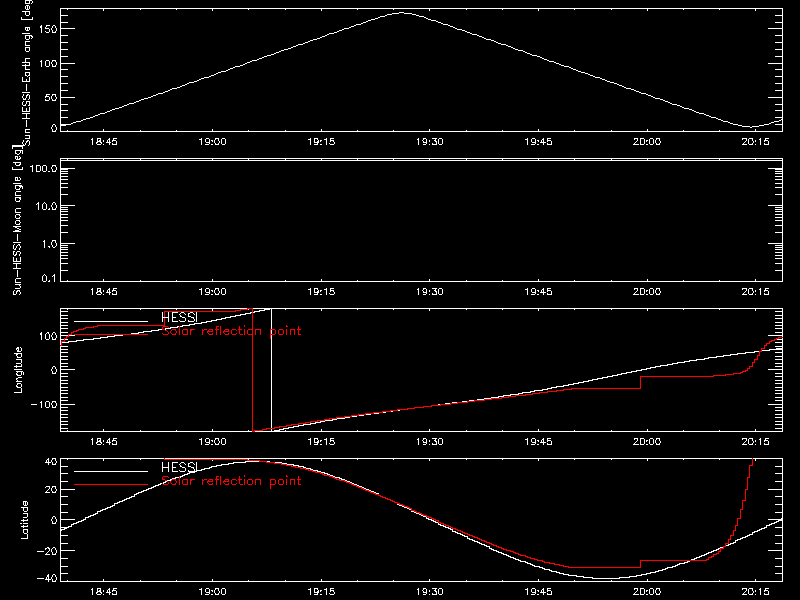Click the -40 tick on Latitude plot

47,579
